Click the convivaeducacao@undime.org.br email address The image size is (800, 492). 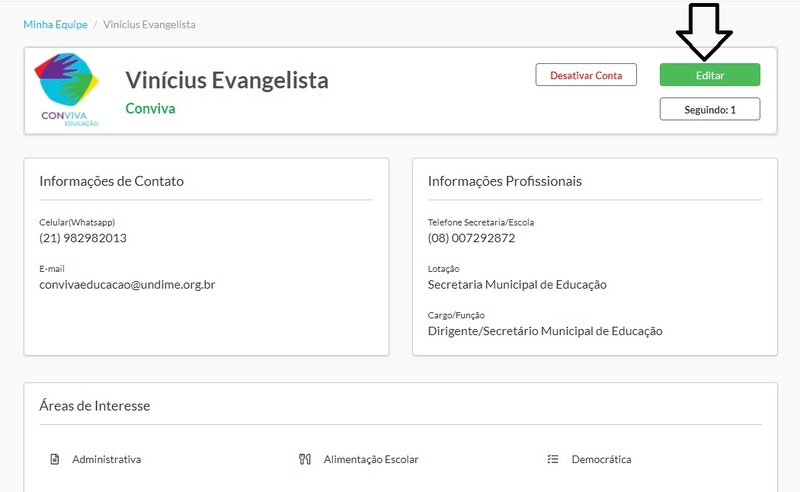coord(127,285)
